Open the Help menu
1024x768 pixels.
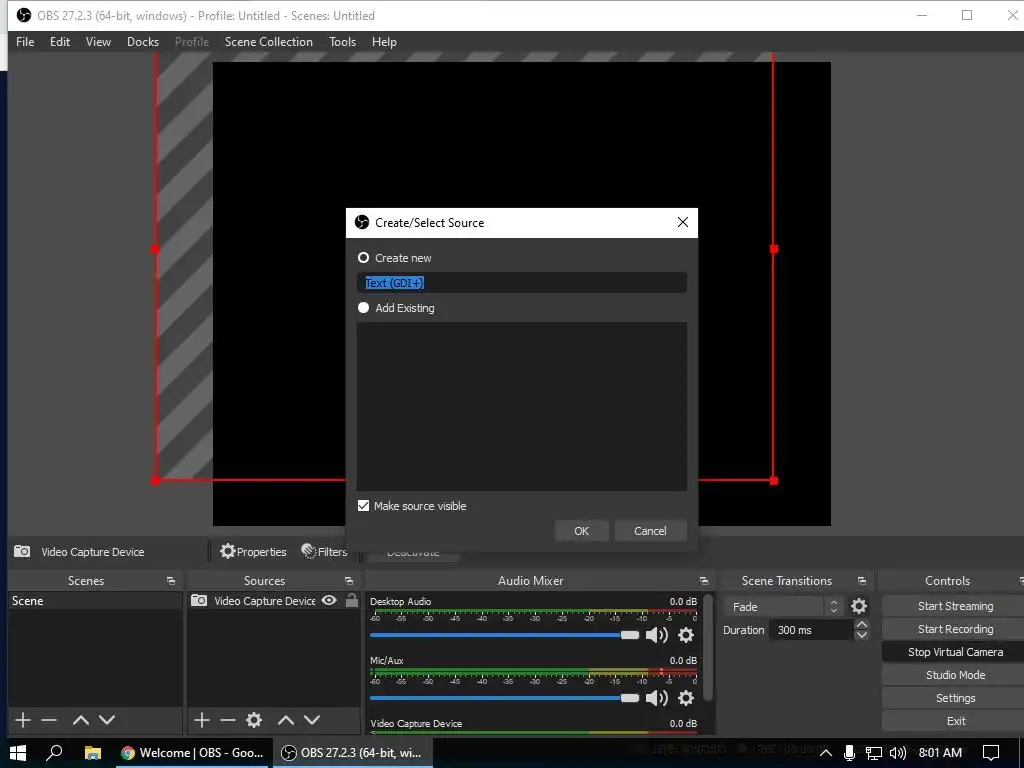384,42
